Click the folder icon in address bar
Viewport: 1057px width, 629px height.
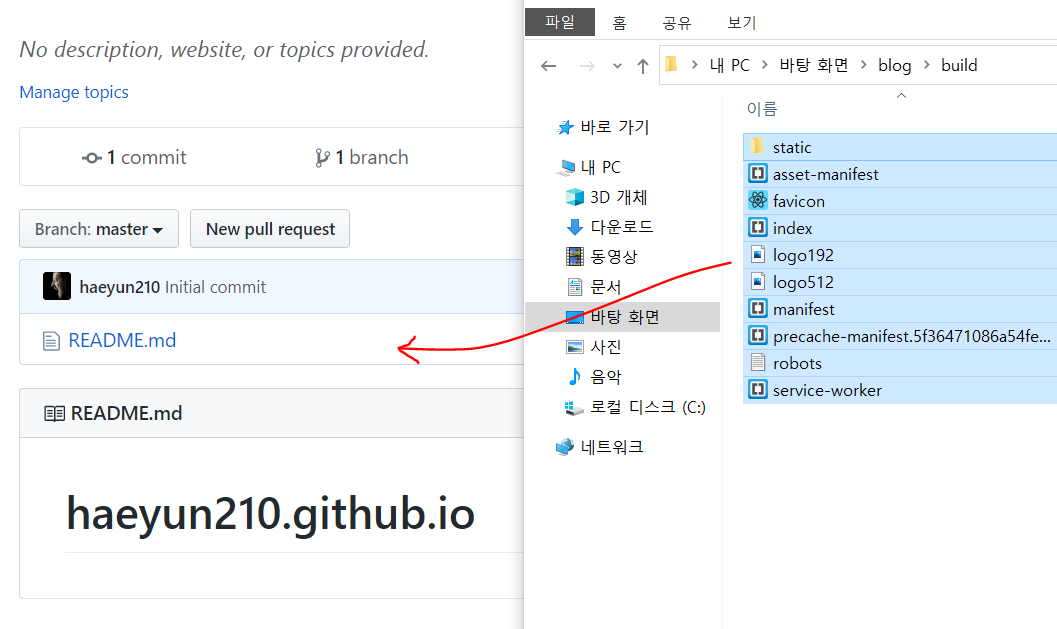[x=671, y=65]
